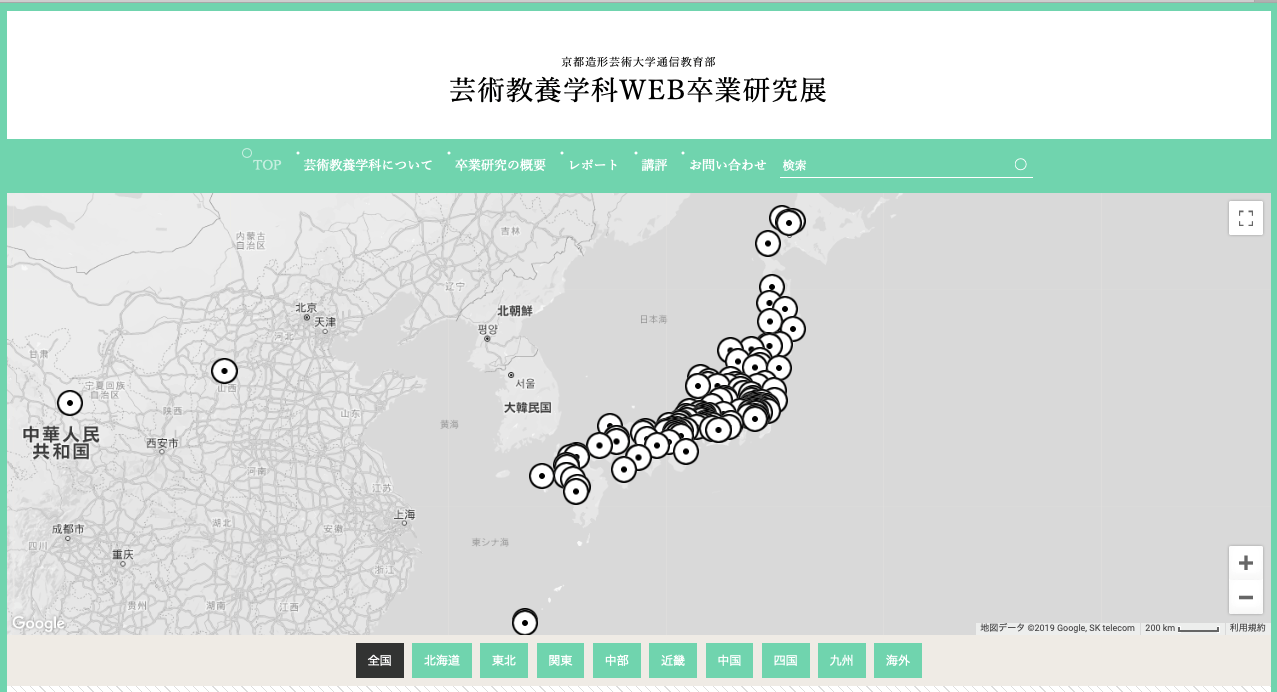Select the 全国 region filter
Viewport: 1277px width, 692px height.
(x=380, y=661)
